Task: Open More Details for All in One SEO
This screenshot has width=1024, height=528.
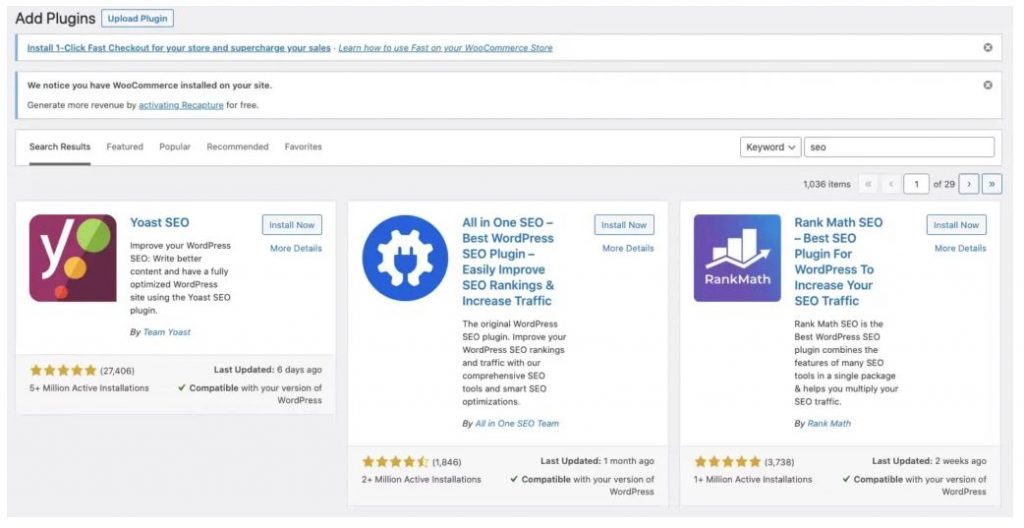Action: coord(628,248)
